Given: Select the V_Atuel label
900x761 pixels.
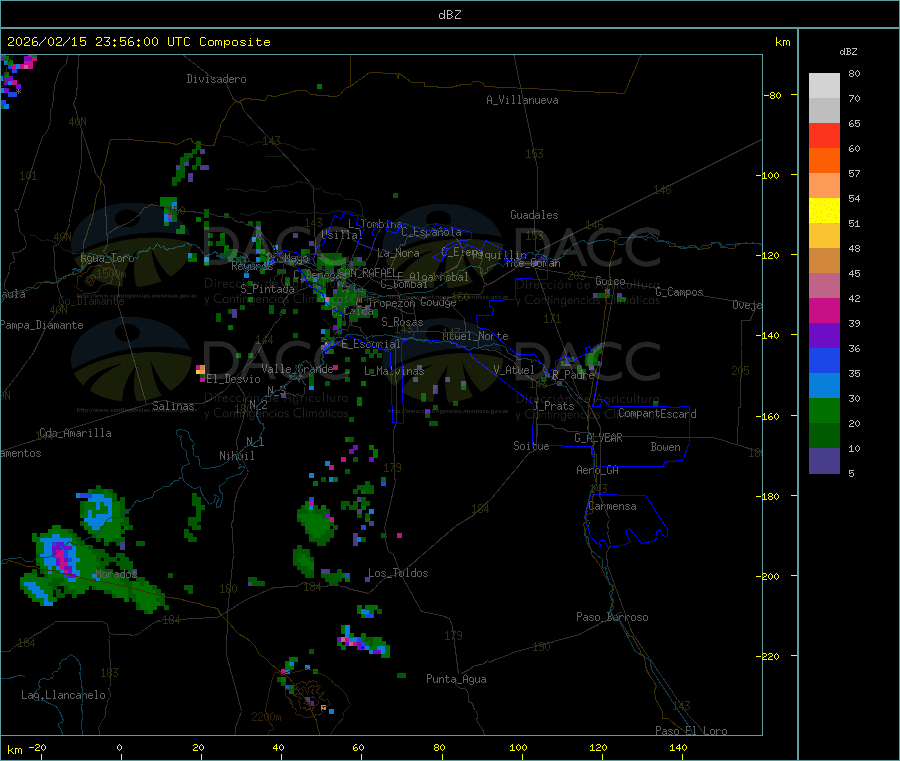Looking at the screenshot, I should pos(514,370).
